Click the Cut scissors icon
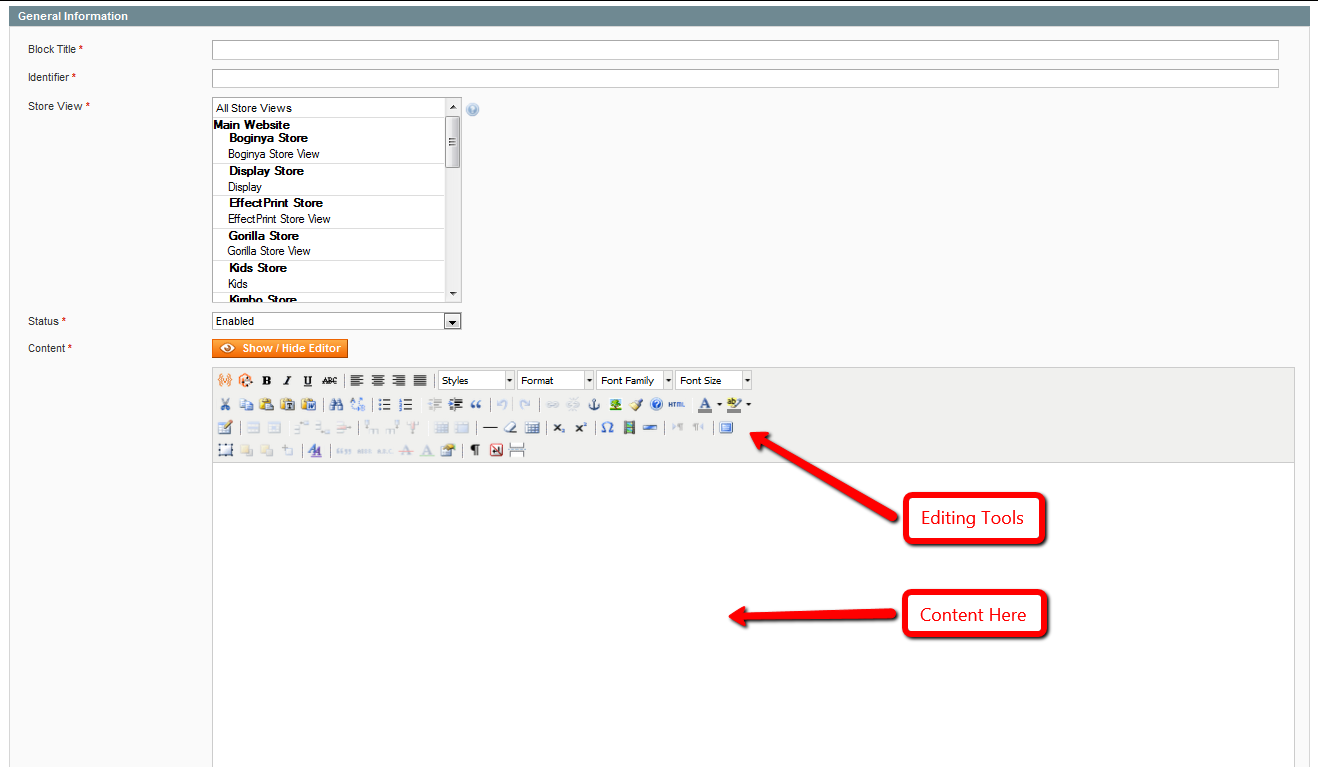Screen dimensions: 1318x767 click(225, 404)
